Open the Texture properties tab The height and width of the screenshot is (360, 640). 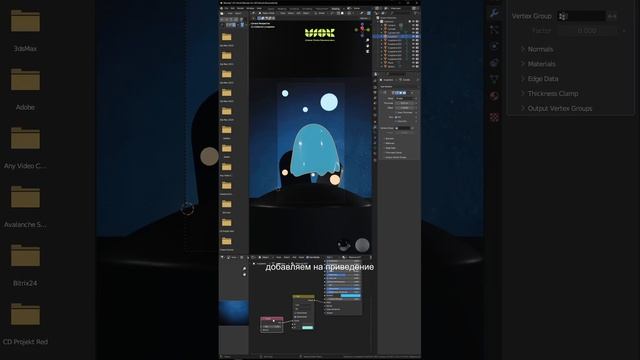(494, 118)
